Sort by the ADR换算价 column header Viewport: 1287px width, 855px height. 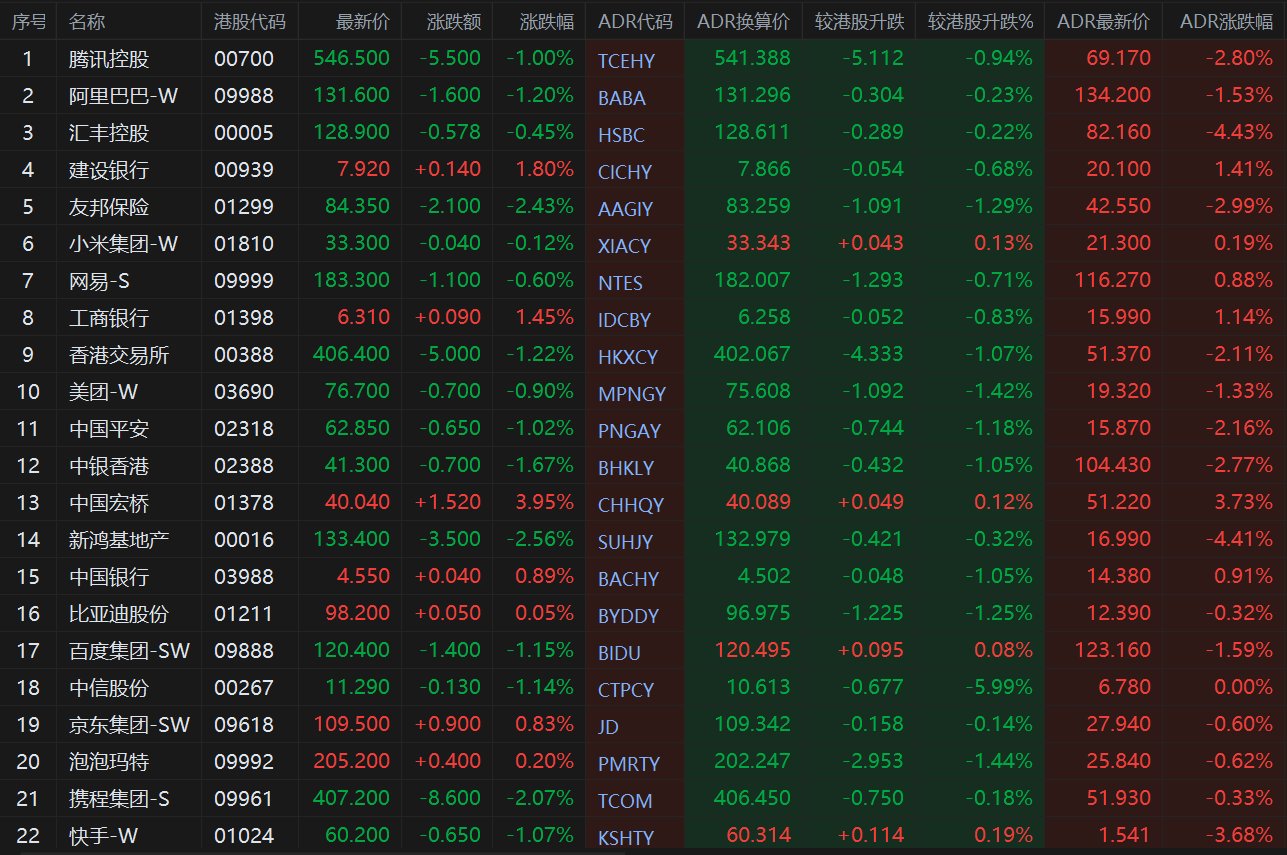(743, 21)
